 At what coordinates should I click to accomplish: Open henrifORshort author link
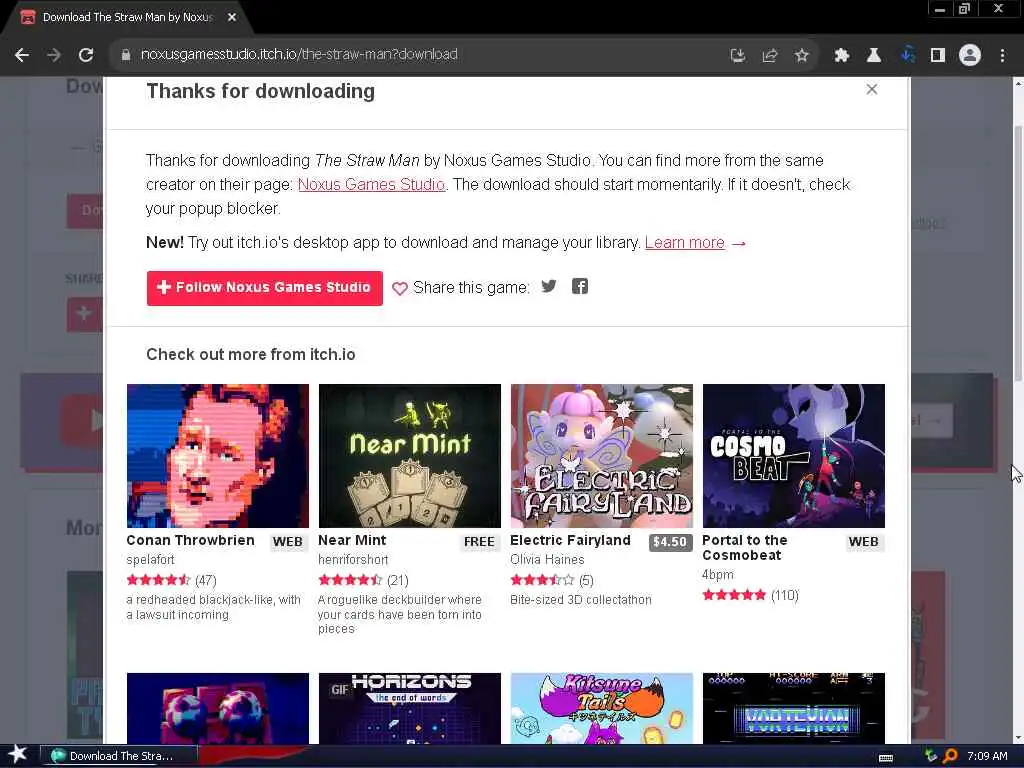353,560
